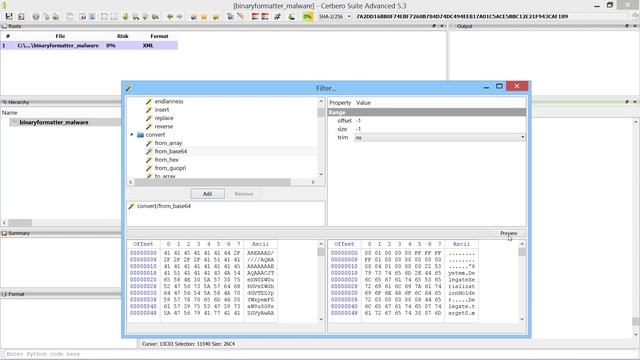Image resolution: width=640 pixels, height=360 pixels.
Task: Click the offset value -1 in Range properties
Action: [358, 121]
